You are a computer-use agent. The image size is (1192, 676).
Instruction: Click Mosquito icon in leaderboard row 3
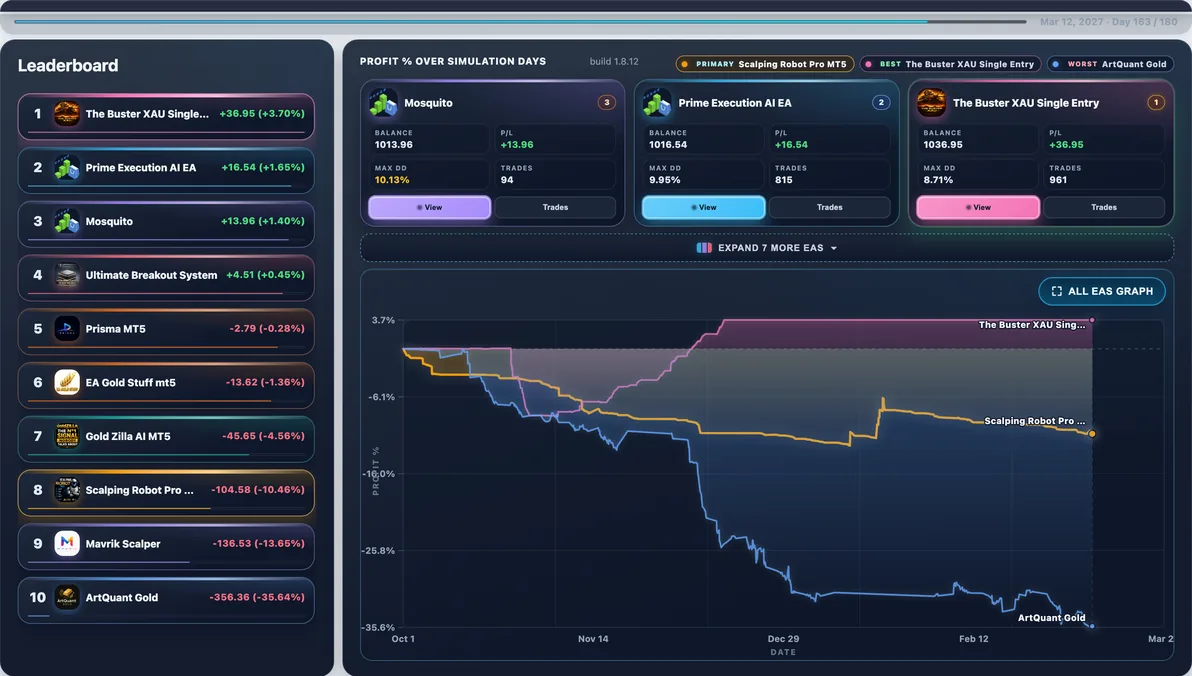[67, 221]
